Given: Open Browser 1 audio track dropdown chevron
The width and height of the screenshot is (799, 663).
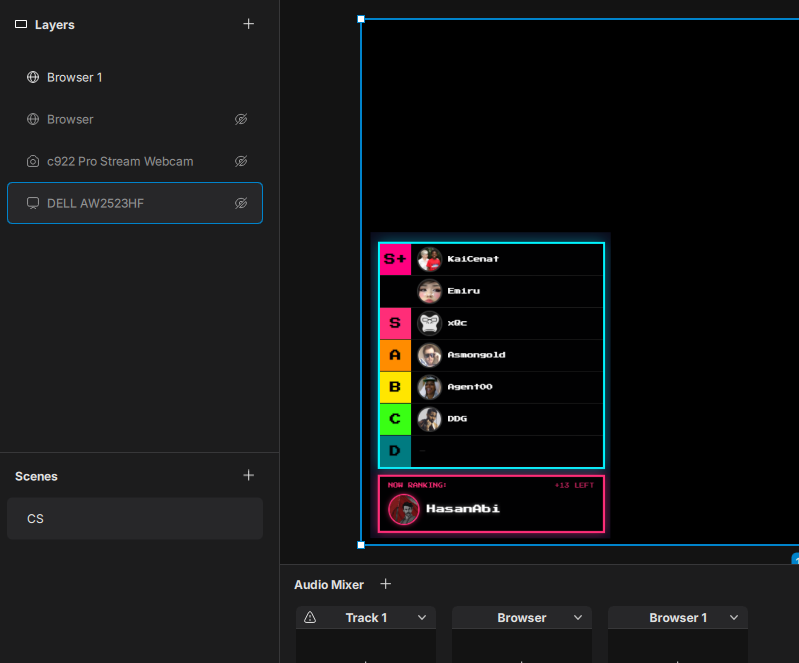Looking at the screenshot, I should click(x=734, y=618).
